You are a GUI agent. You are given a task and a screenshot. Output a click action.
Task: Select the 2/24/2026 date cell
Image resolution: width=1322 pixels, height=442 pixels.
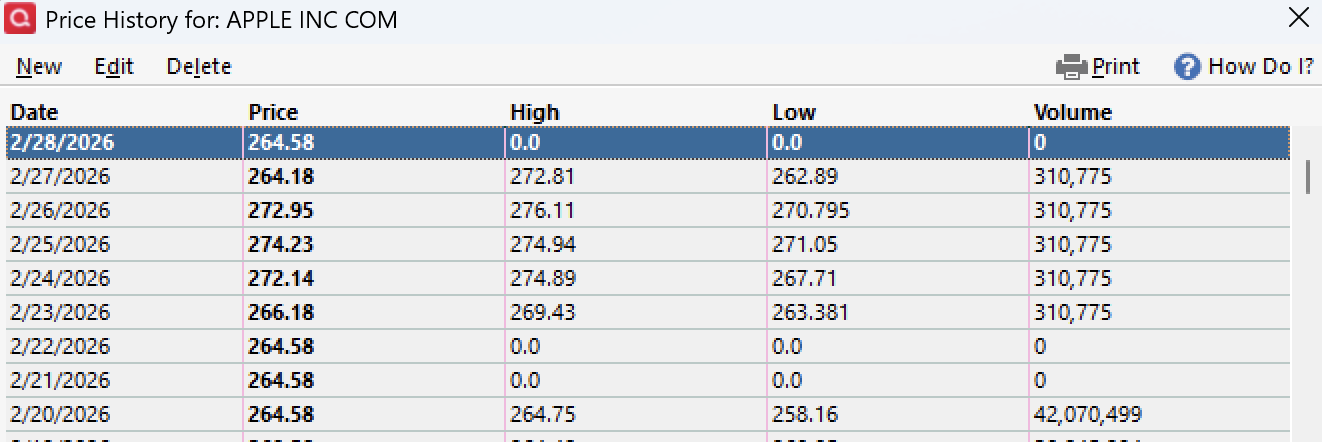click(60, 279)
